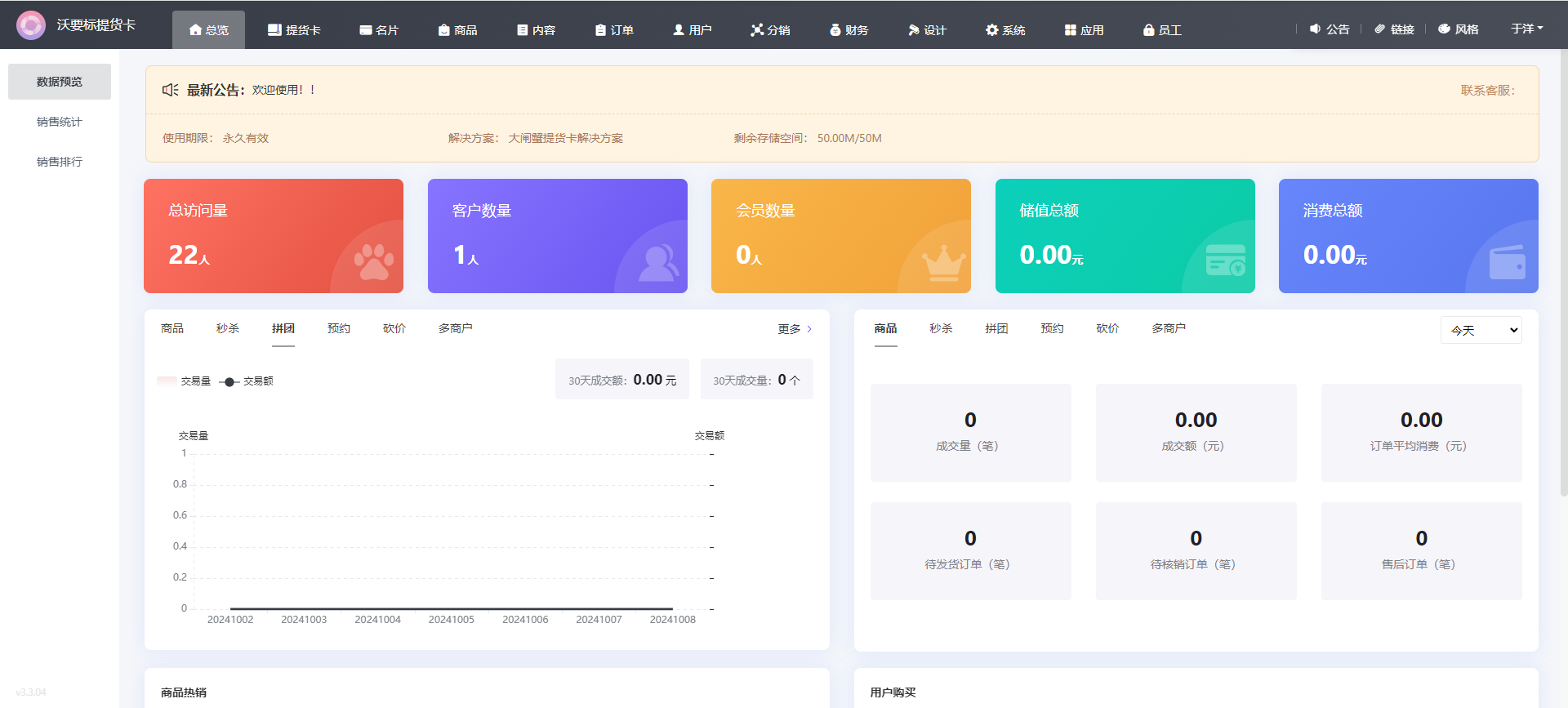
Task: Open the 订单 orders menu
Action: tap(614, 30)
